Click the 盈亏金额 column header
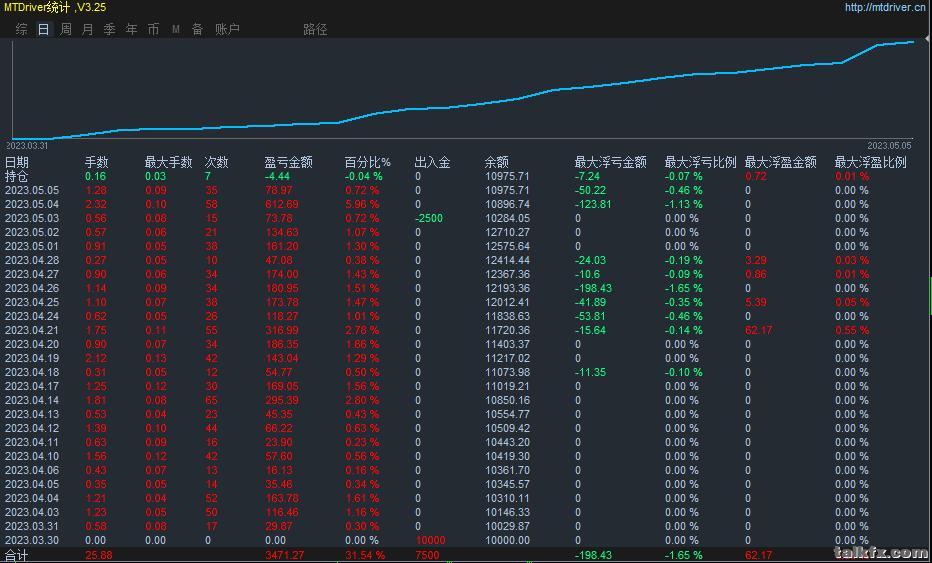Screen dimensions: 932x563 point(288,162)
